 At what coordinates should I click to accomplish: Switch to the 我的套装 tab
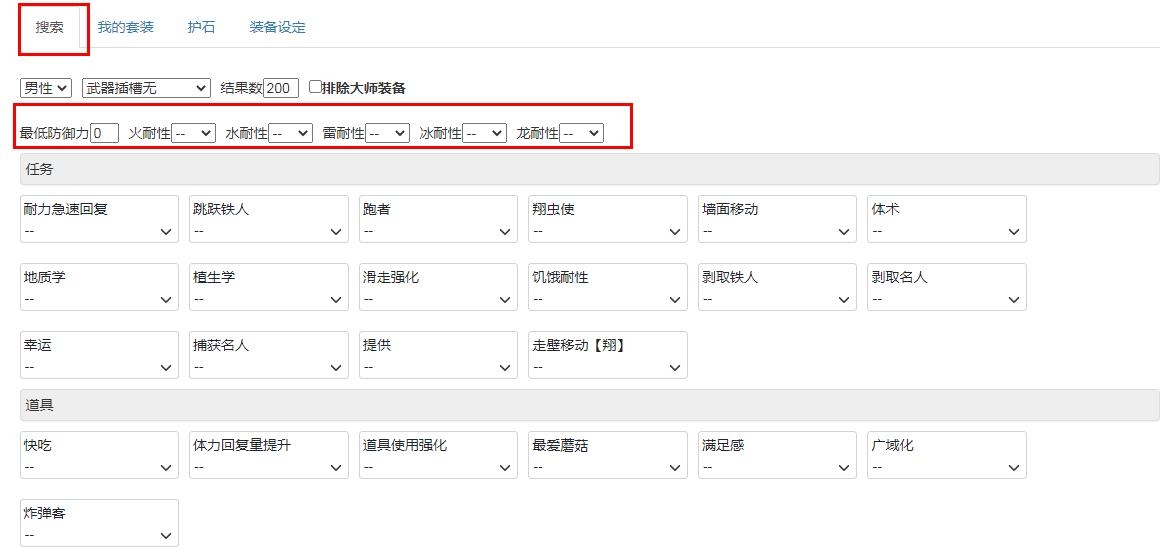tap(126, 27)
